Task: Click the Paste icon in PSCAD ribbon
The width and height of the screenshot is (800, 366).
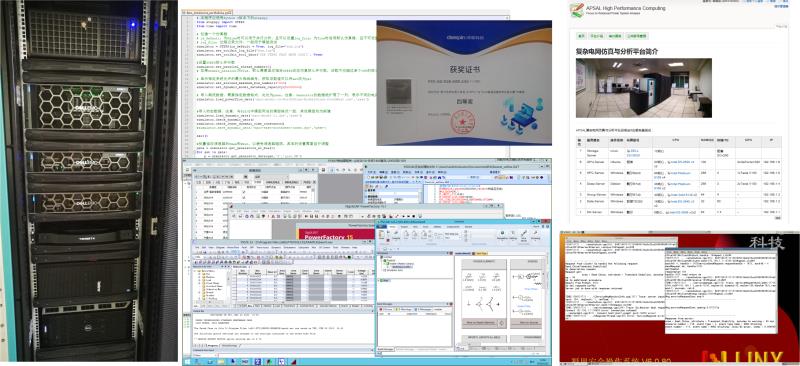Action: click(x=381, y=236)
